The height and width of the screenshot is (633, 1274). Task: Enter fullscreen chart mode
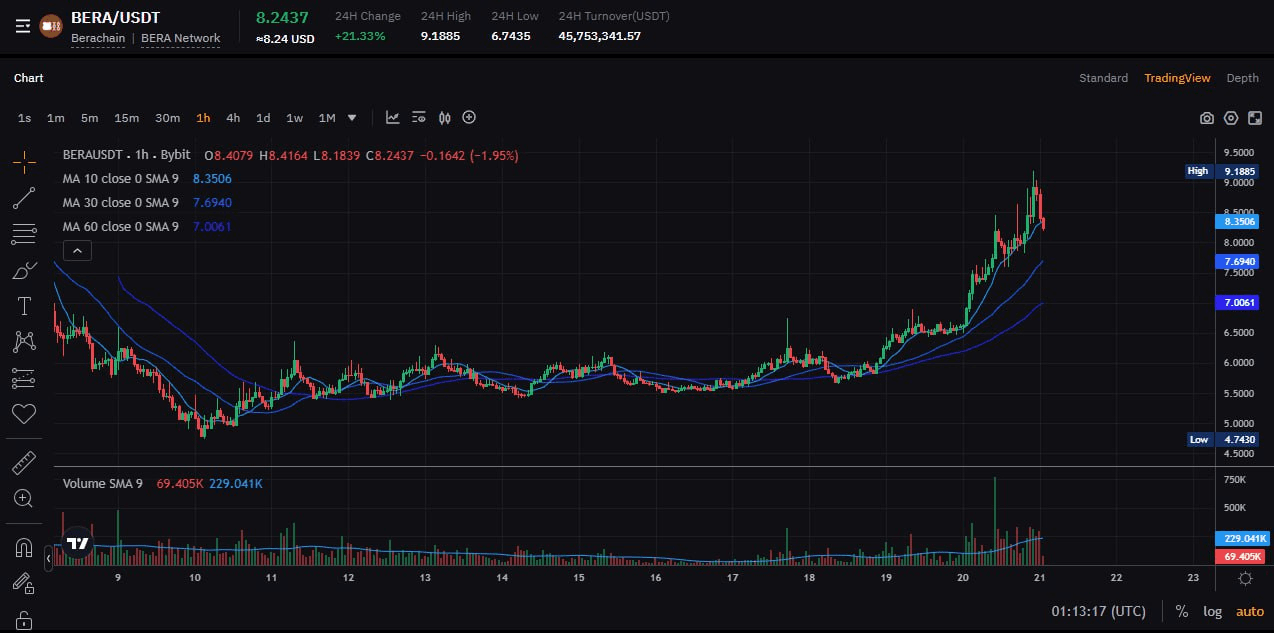[1255, 118]
